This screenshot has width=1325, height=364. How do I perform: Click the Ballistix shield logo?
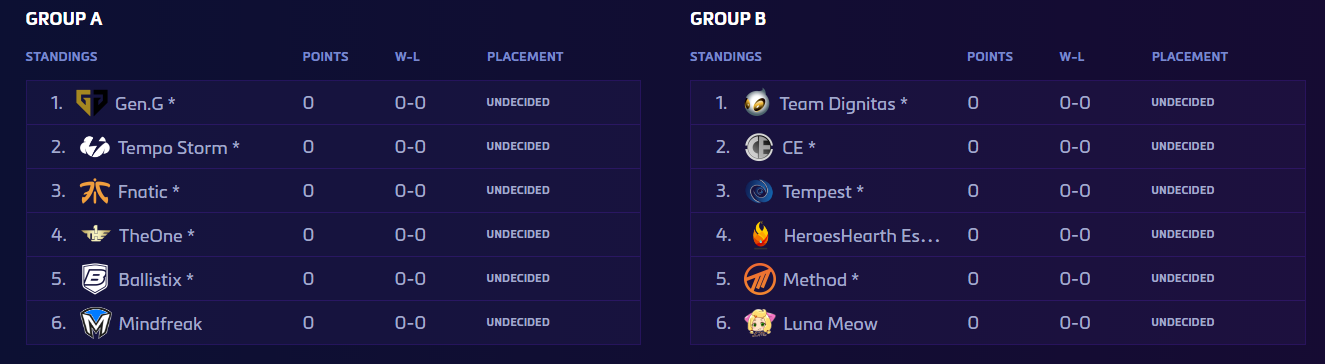click(94, 279)
